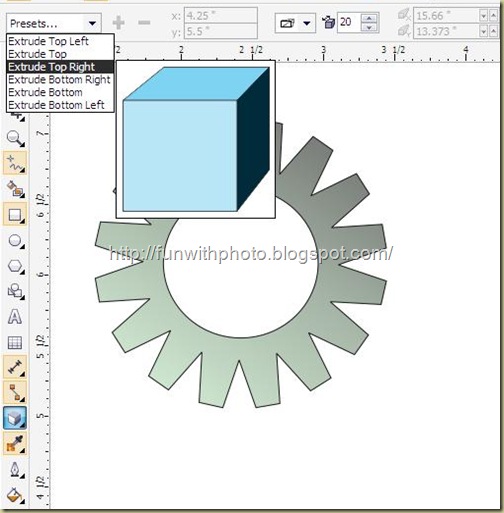Choose Extrude Top Left preset
Screen dimensions: 504x513
tap(60, 41)
